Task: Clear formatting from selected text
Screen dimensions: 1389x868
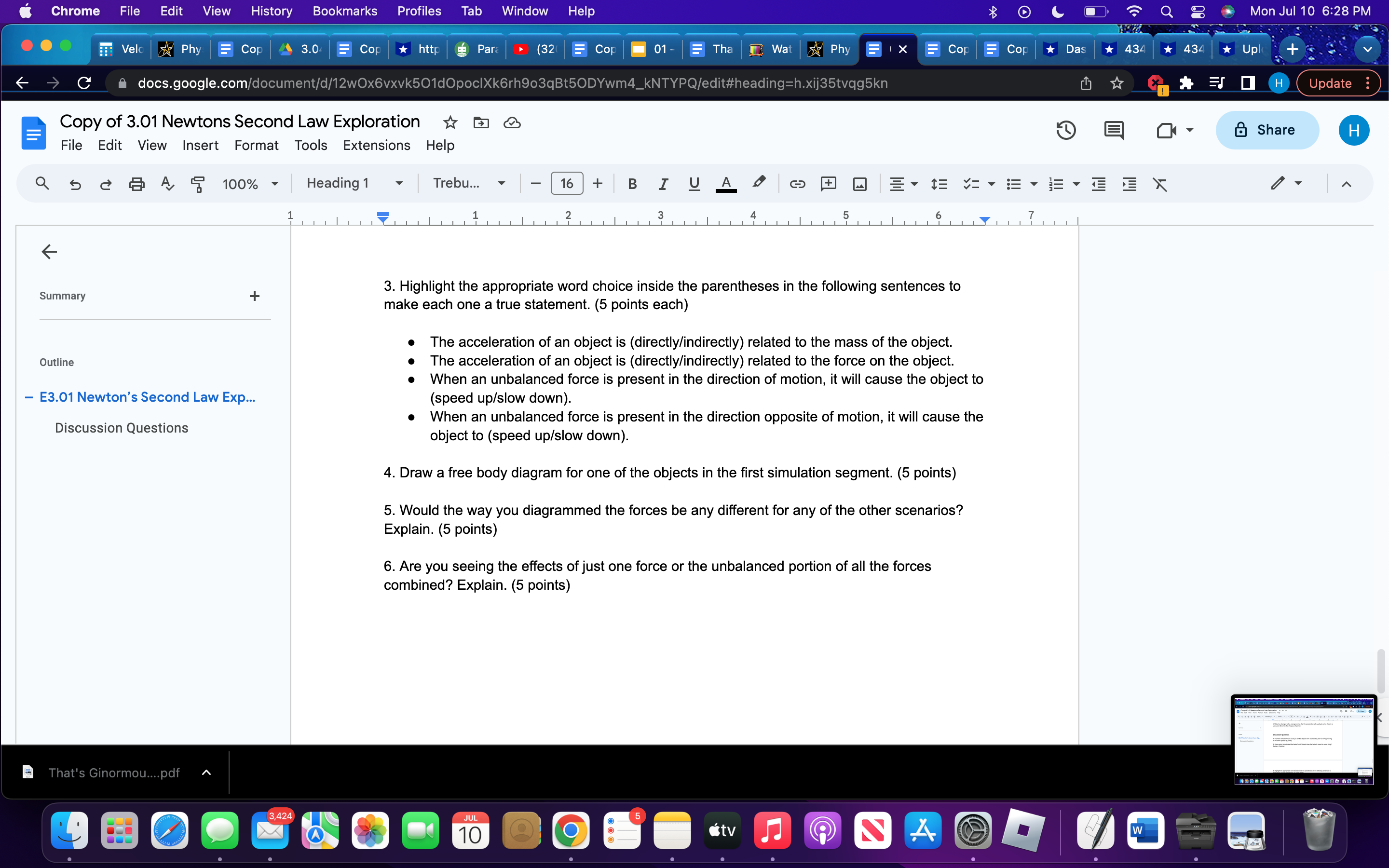Action: (1160, 184)
